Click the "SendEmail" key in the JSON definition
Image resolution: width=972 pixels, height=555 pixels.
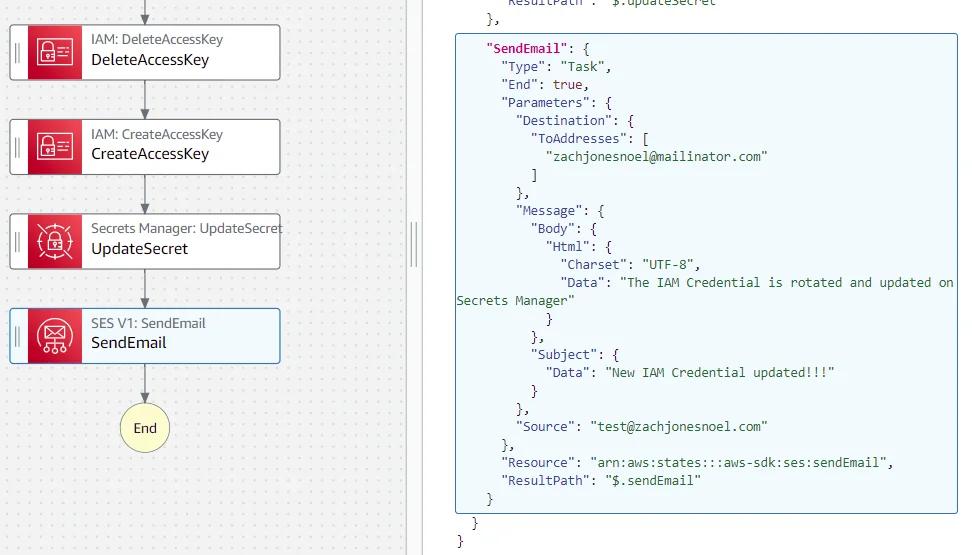[526, 48]
